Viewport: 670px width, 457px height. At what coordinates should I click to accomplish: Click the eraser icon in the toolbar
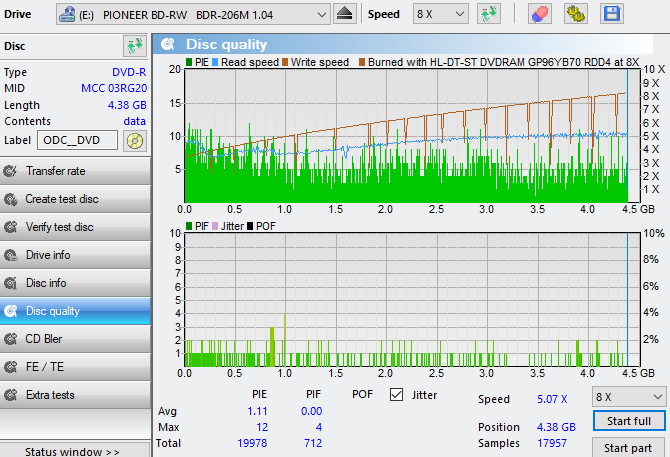[538, 14]
